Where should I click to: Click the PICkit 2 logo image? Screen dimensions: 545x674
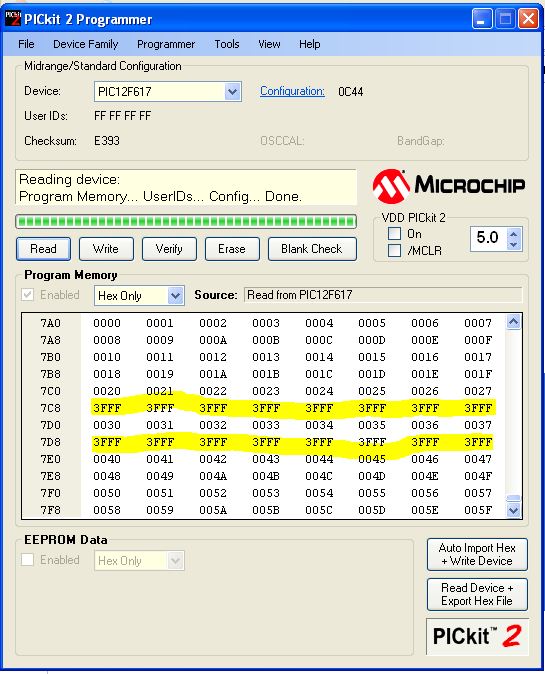pyautogui.click(x=477, y=636)
